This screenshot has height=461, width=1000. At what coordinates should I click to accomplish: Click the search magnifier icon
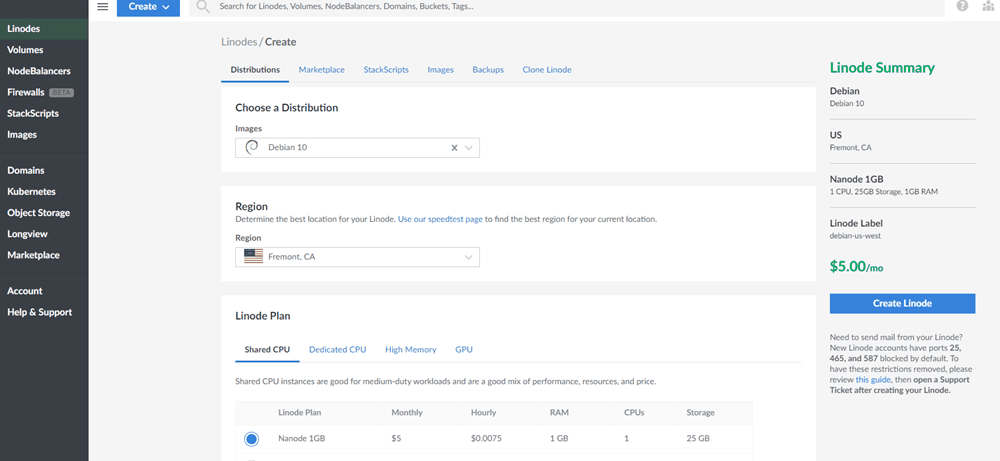(203, 7)
